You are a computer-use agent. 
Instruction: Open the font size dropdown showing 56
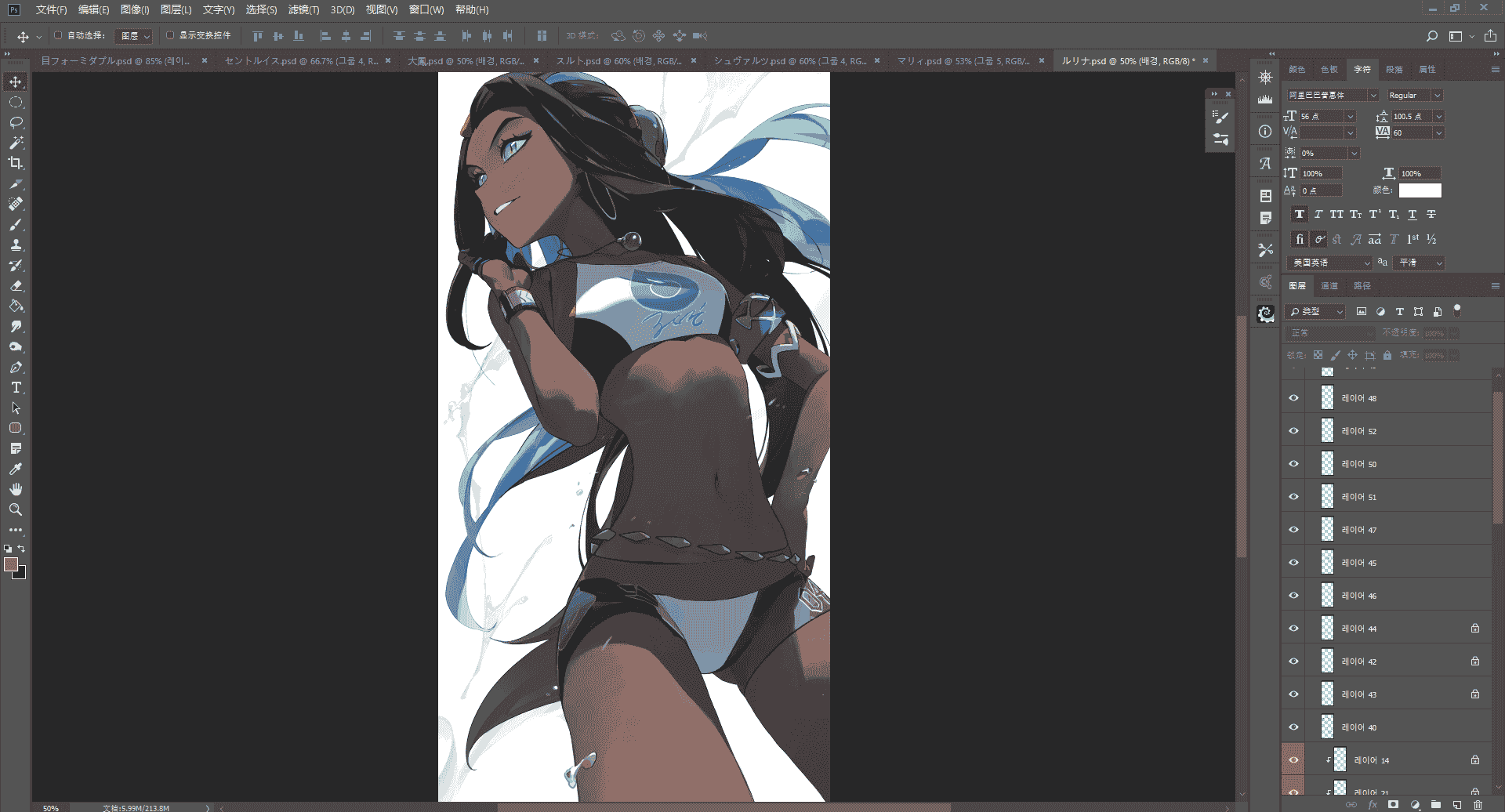(x=1351, y=116)
